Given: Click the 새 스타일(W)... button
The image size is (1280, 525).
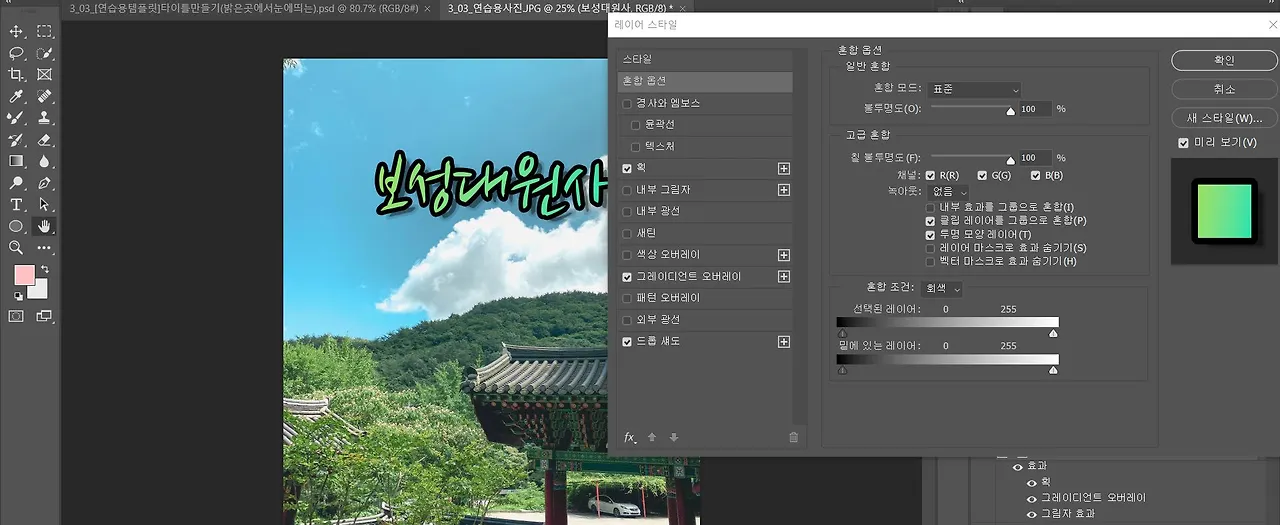Looking at the screenshot, I should [1224, 118].
